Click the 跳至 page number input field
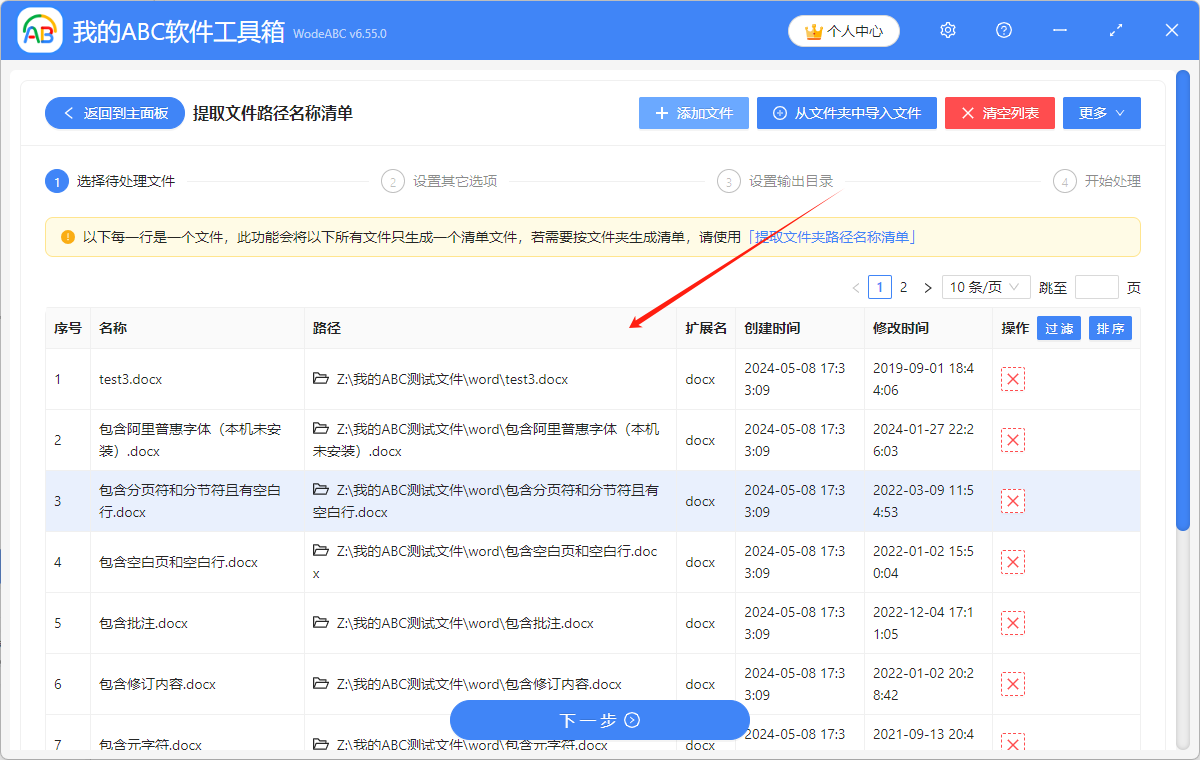The height and width of the screenshot is (760, 1200). tap(1096, 288)
